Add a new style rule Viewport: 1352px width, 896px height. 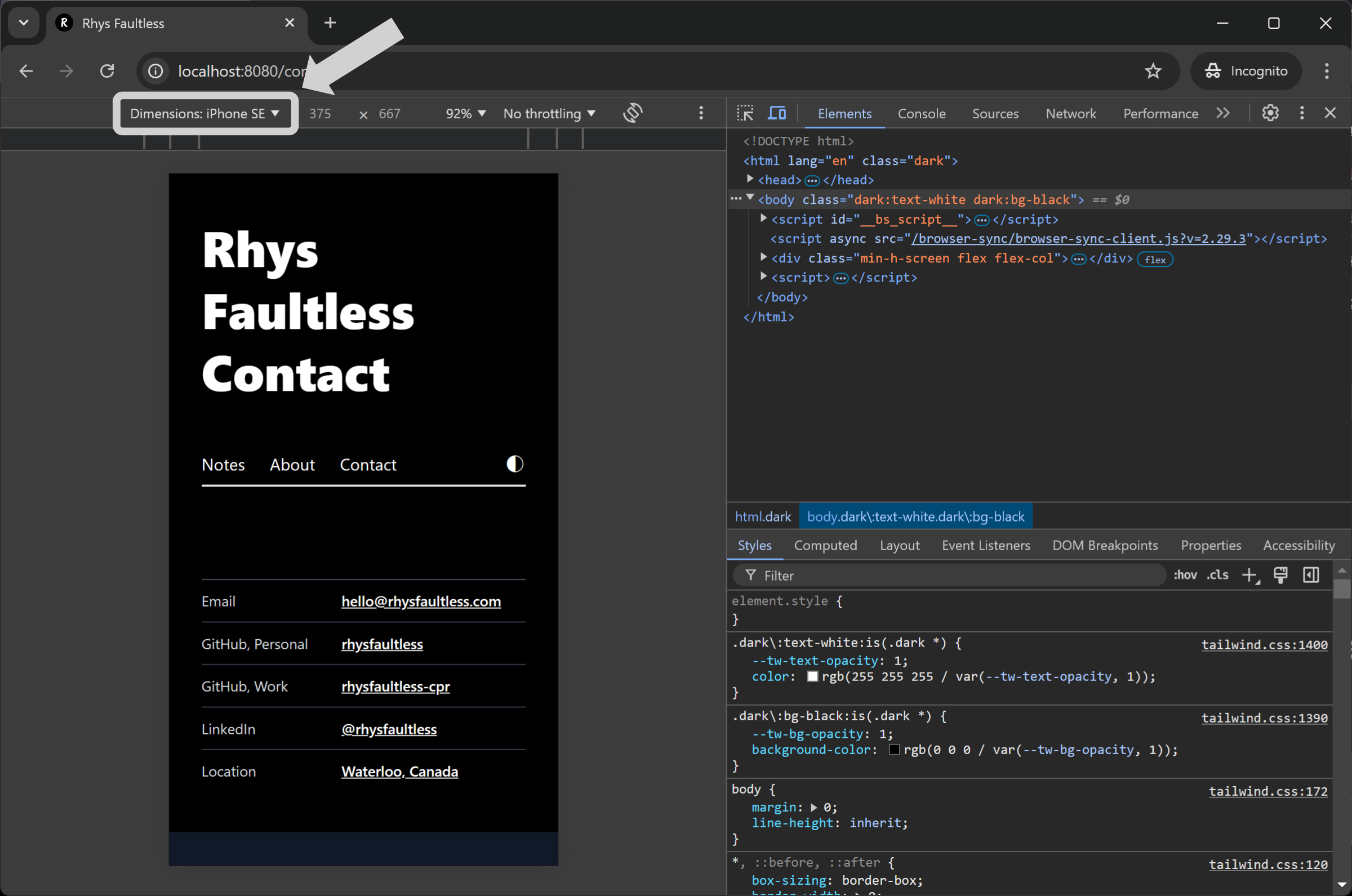[1250, 575]
